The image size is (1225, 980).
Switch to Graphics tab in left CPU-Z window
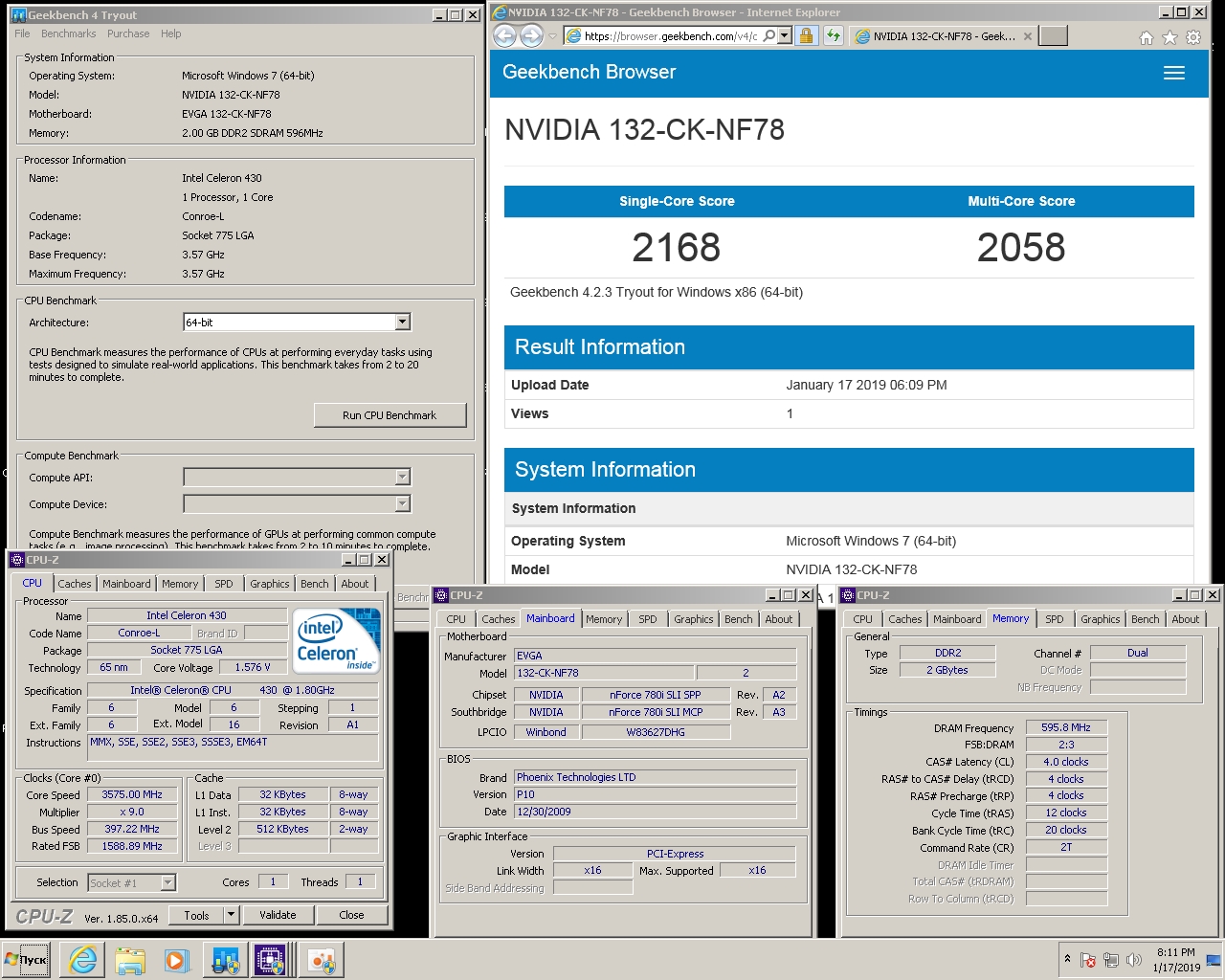click(x=270, y=584)
